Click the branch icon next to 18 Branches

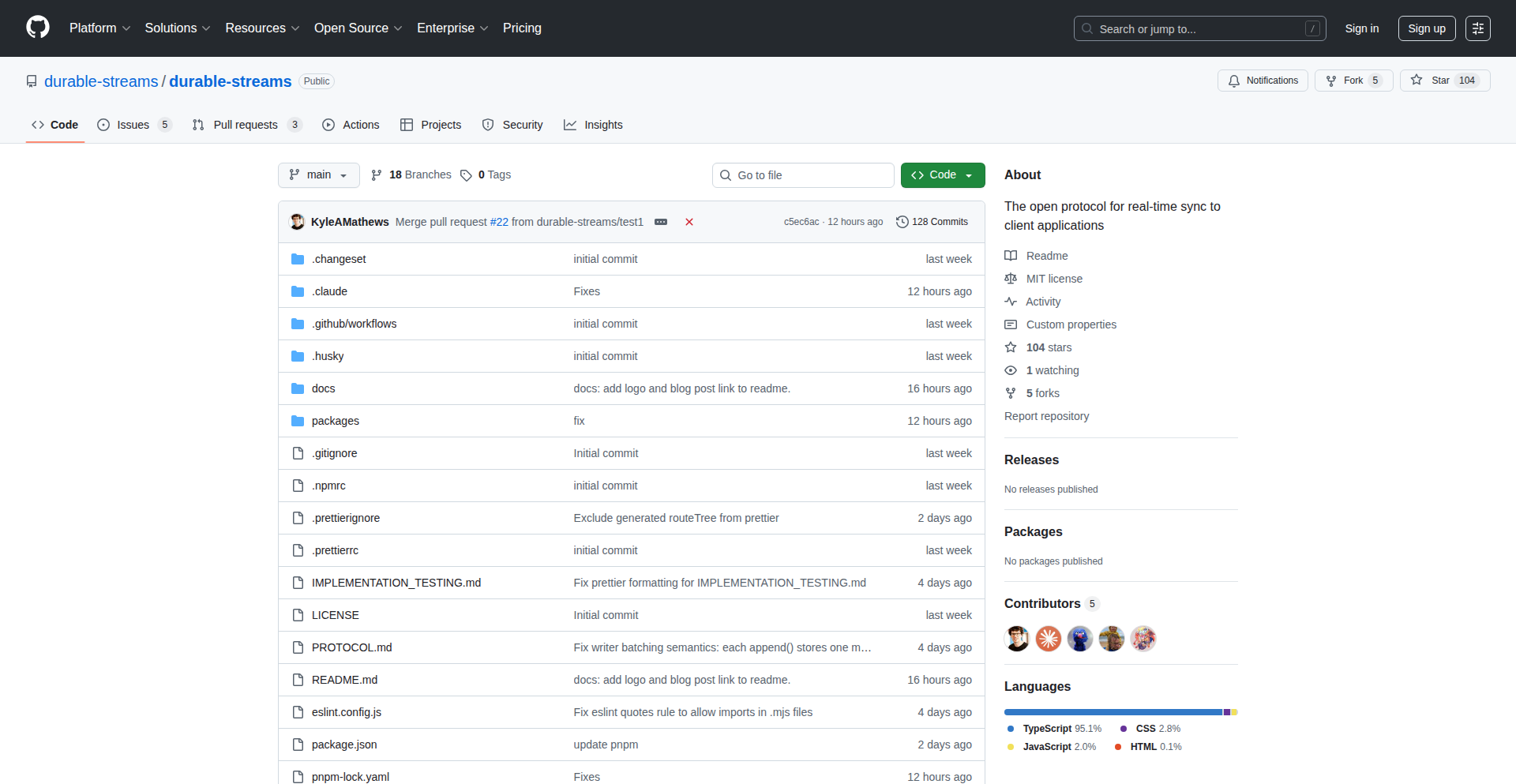click(x=377, y=175)
